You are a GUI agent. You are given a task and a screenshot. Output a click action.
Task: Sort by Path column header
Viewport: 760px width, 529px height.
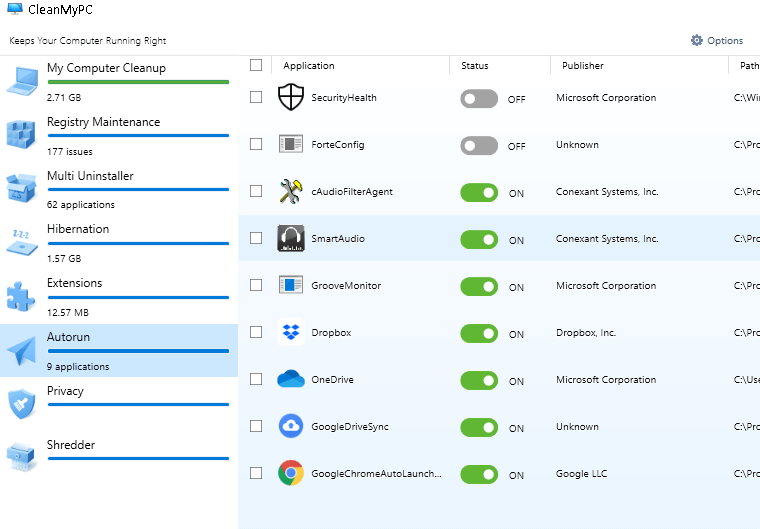[749, 65]
